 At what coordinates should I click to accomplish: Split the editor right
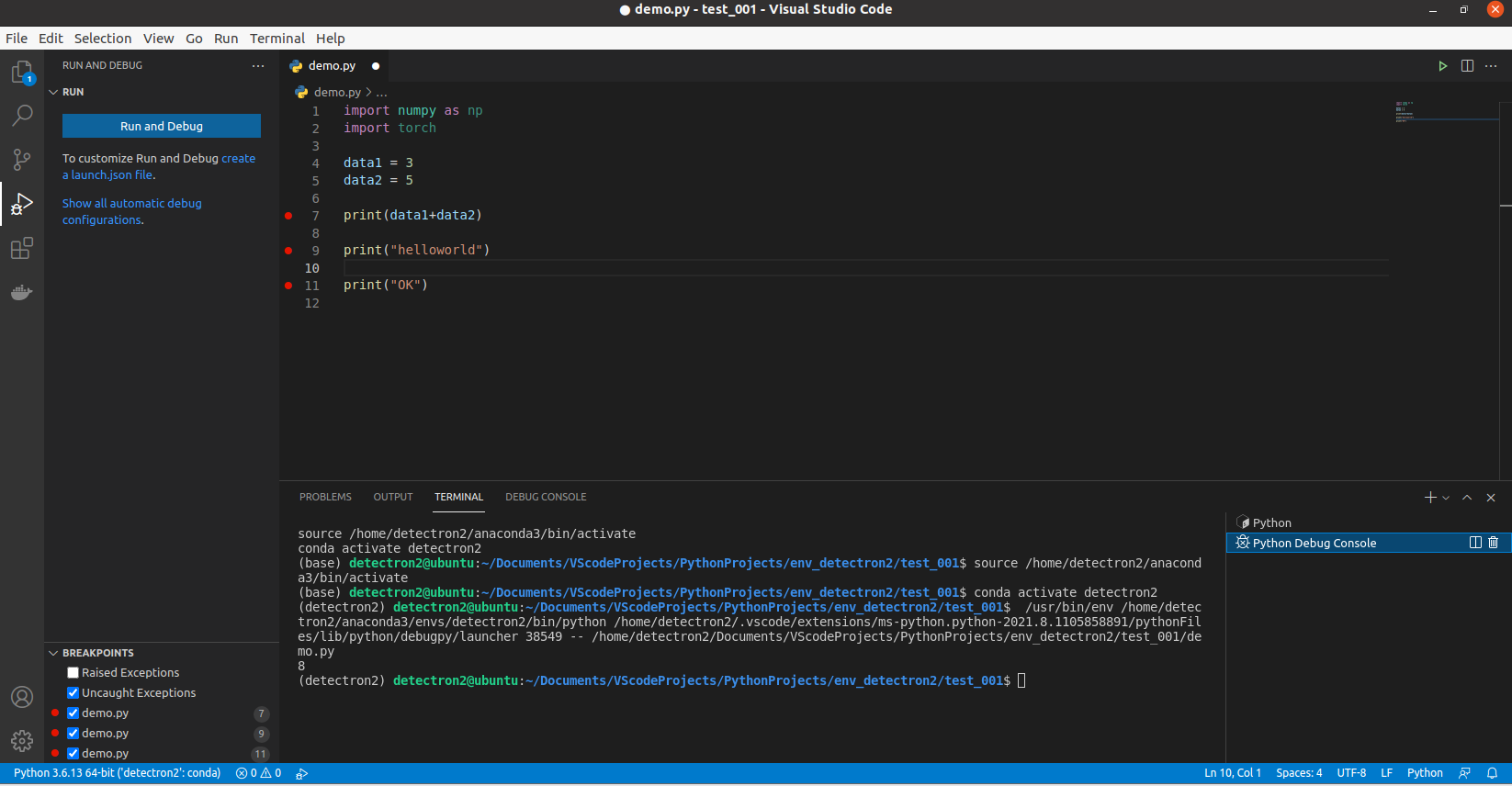[1467, 66]
